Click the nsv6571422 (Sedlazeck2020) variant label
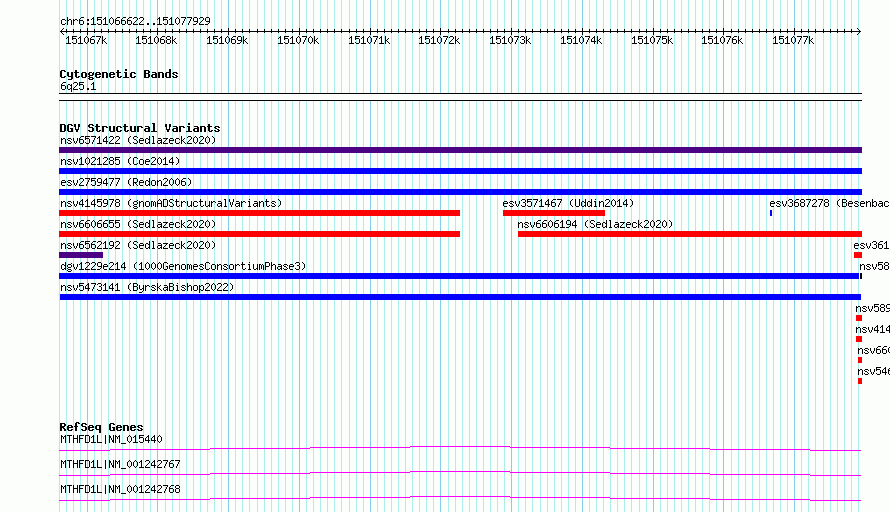This screenshot has height=512, width=890. pyautogui.click(x=138, y=140)
